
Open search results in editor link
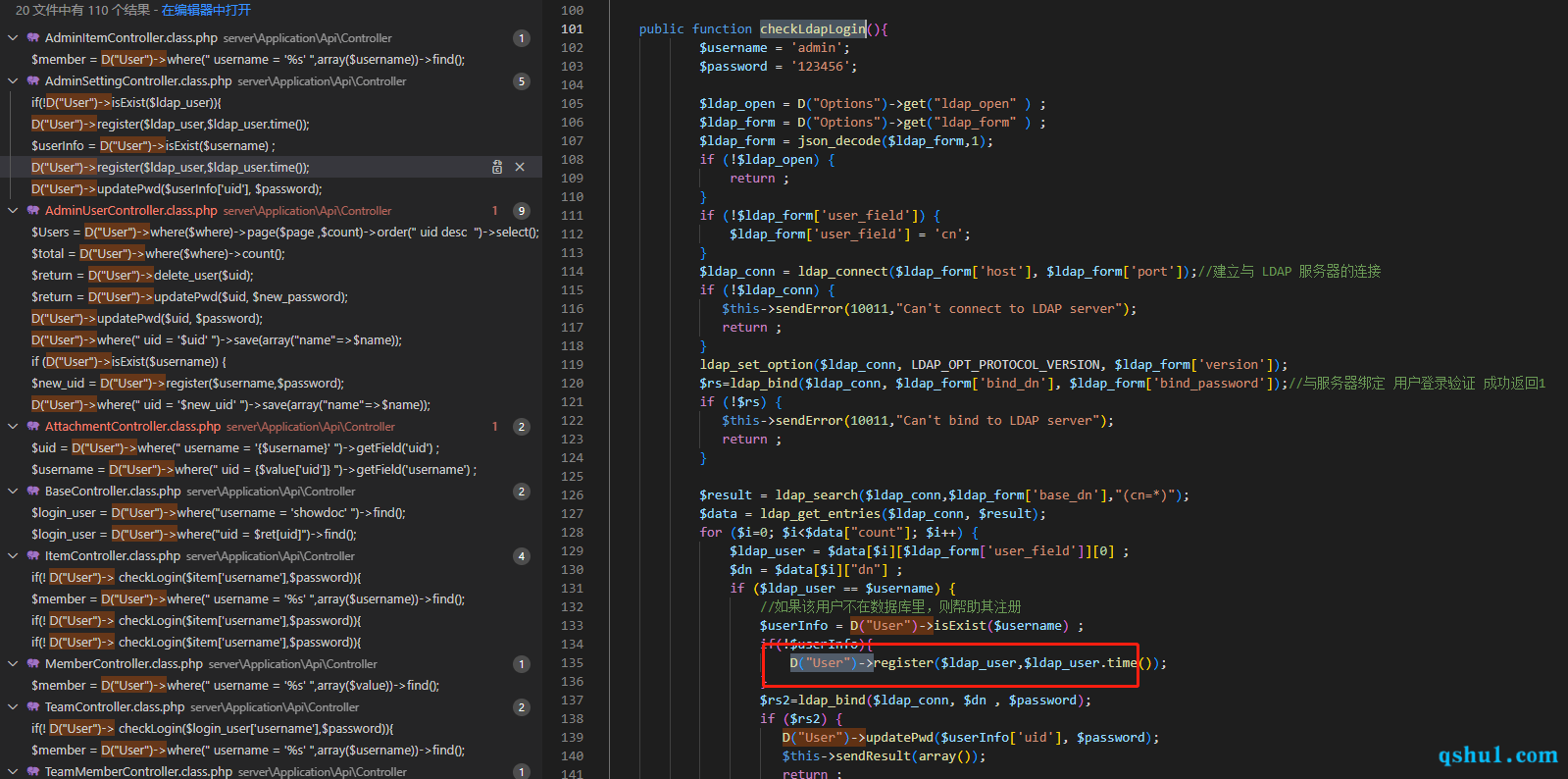point(206,10)
